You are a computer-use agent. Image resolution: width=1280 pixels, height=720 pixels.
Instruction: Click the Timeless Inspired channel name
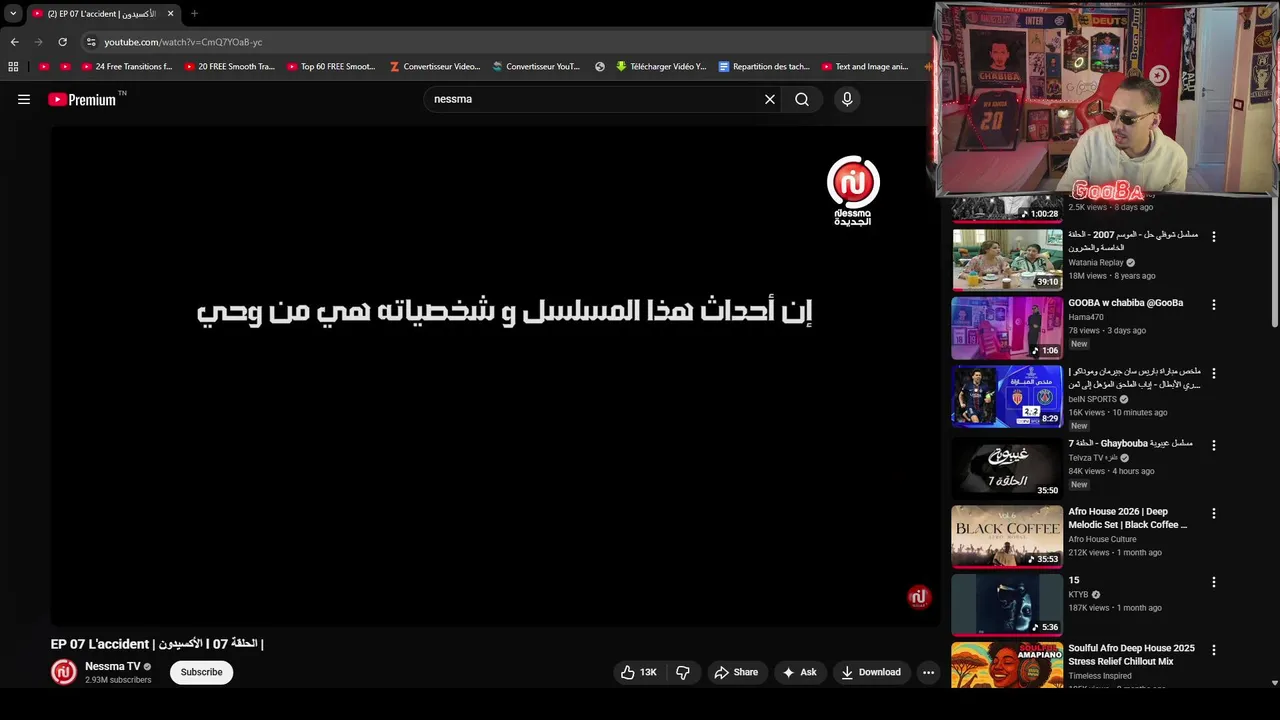click(x=1098, y=676)
